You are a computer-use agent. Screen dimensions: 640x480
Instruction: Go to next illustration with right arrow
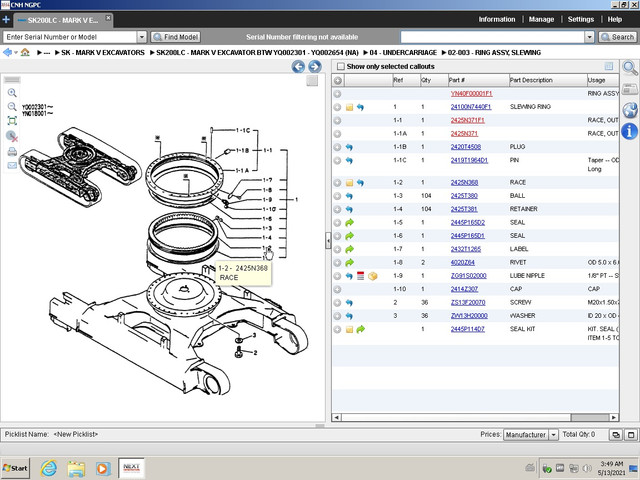(315, 67)
